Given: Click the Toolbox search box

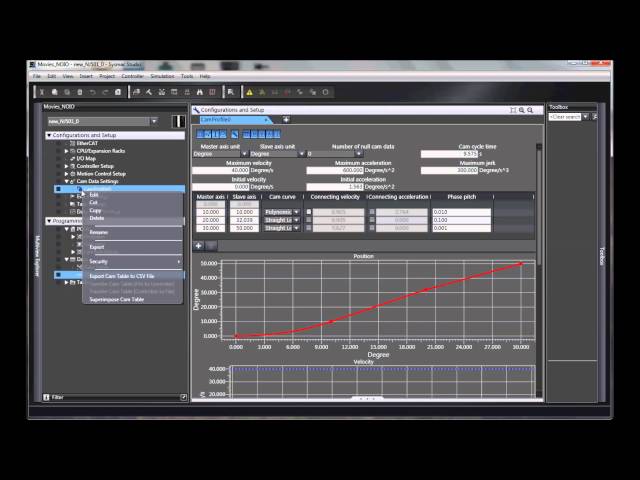Looking at the screenshot, I should [564, 117].
